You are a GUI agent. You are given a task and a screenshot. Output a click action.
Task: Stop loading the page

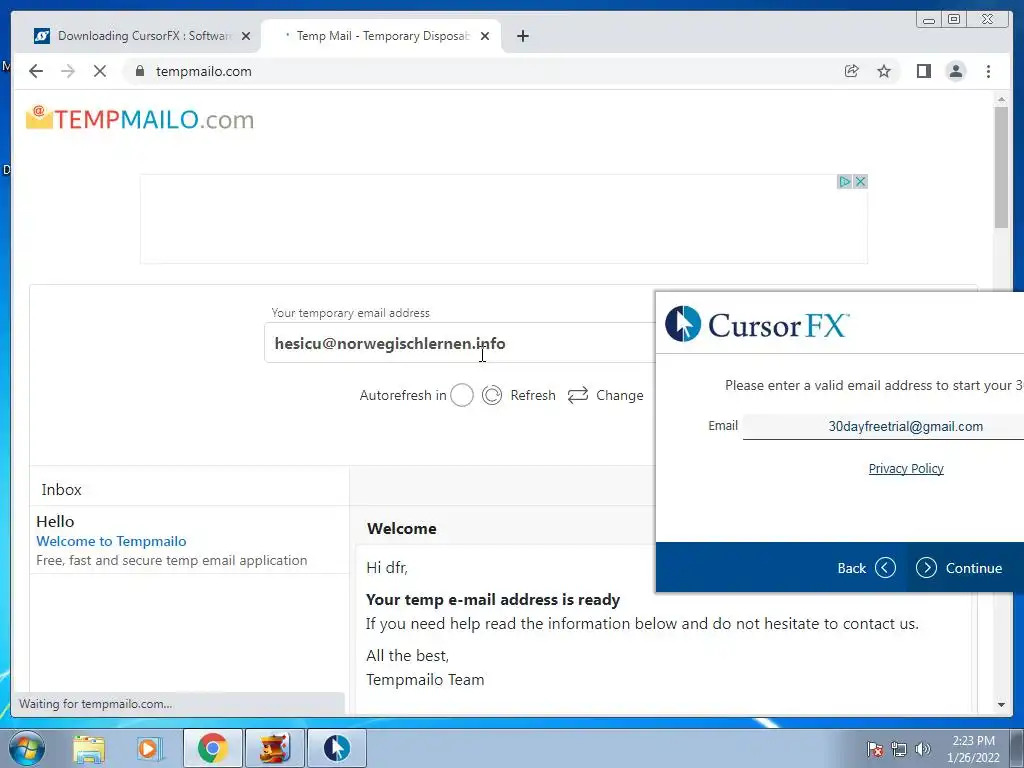[100, 71]
